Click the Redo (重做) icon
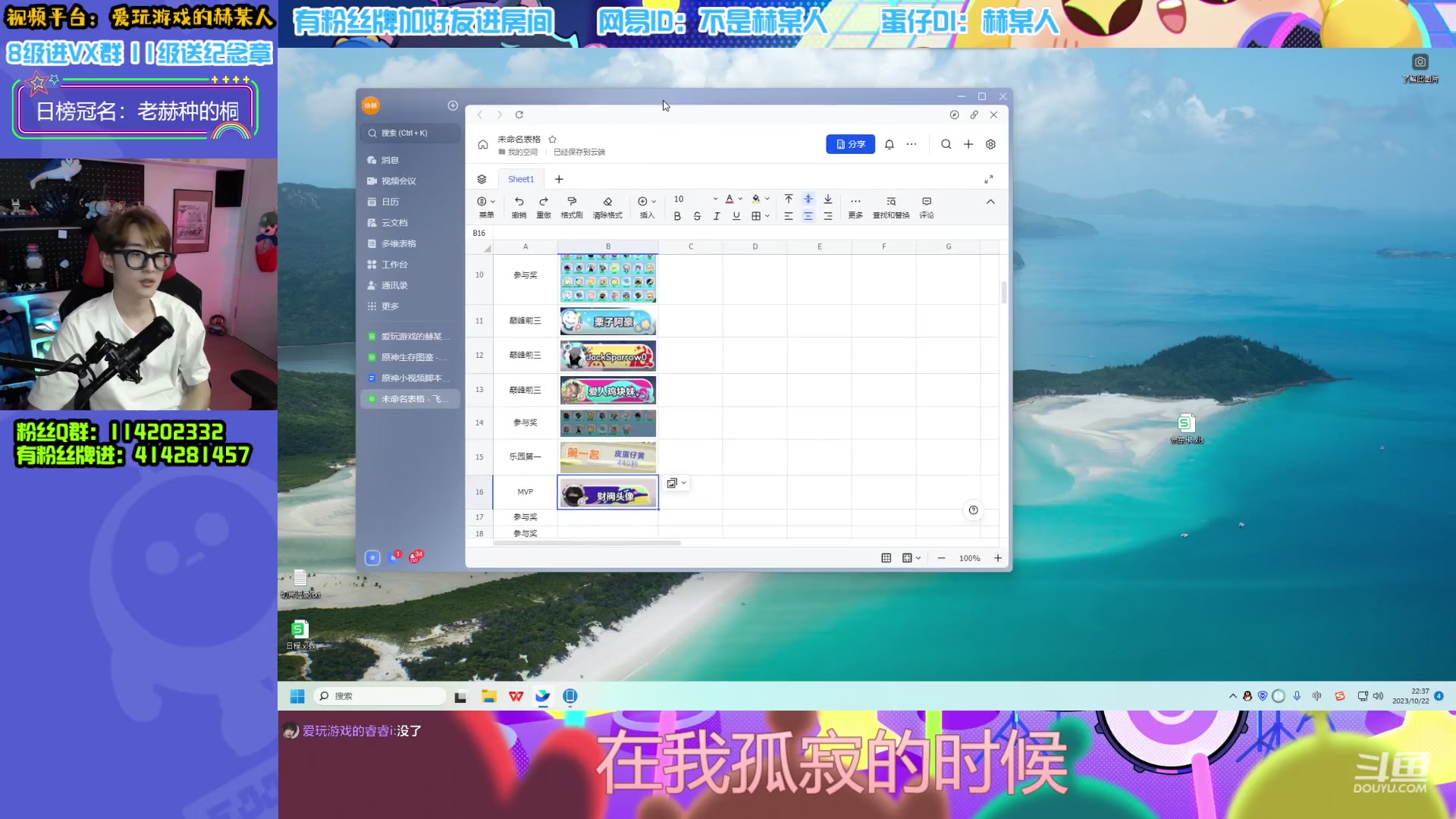The width and height of the screenshot is (1456, 819). 543,201
